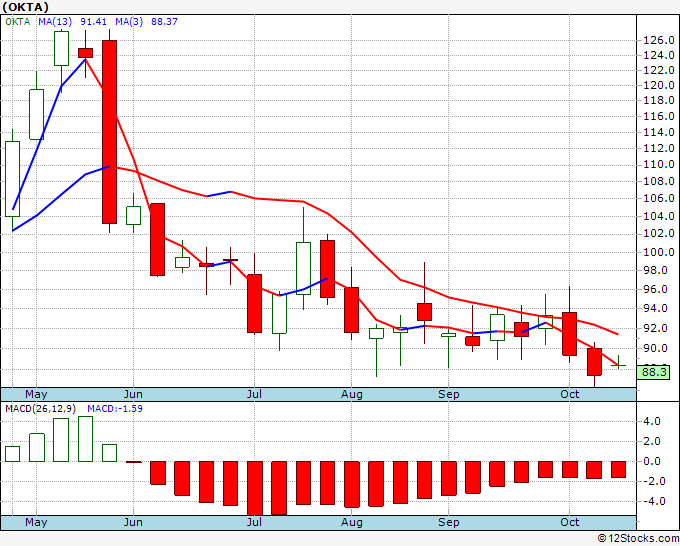Click the green OKTA legend text
Screen dimensions: 680x546
18,21
